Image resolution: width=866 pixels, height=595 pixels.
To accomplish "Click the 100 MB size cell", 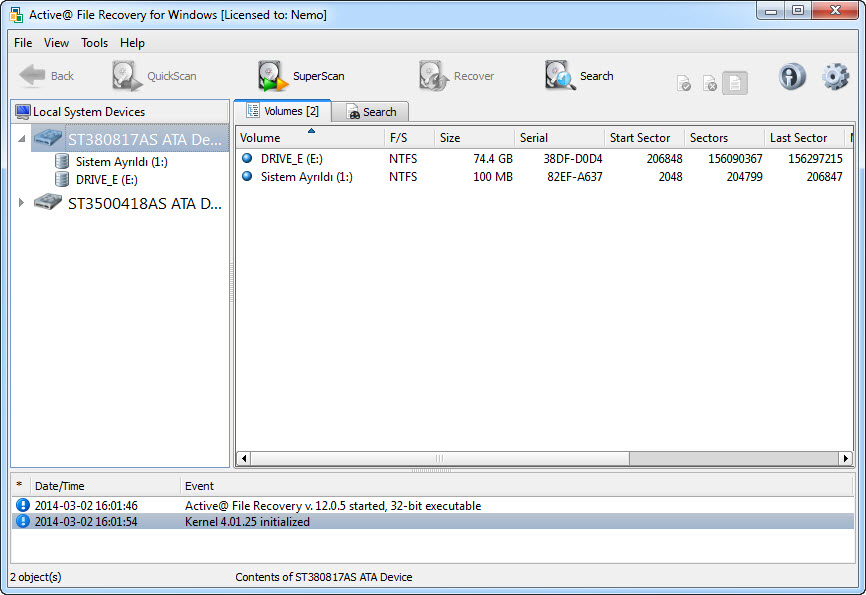I will pyautogui.click(x=493, y=177).
